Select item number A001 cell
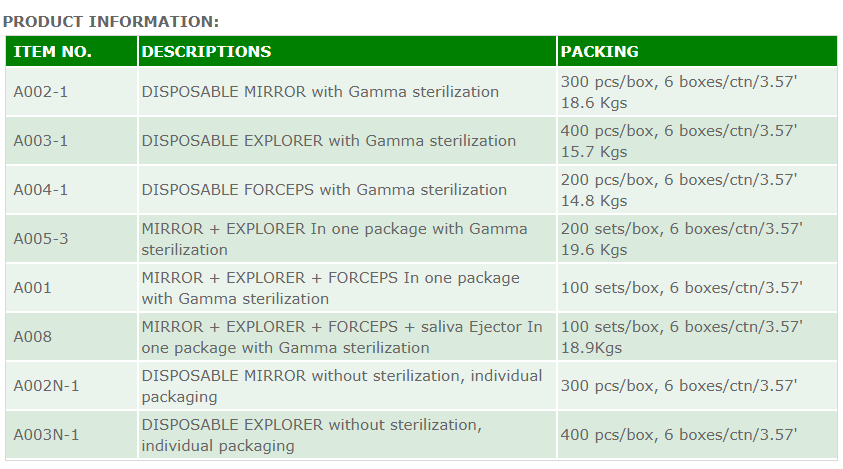 (x=32, y=288)
